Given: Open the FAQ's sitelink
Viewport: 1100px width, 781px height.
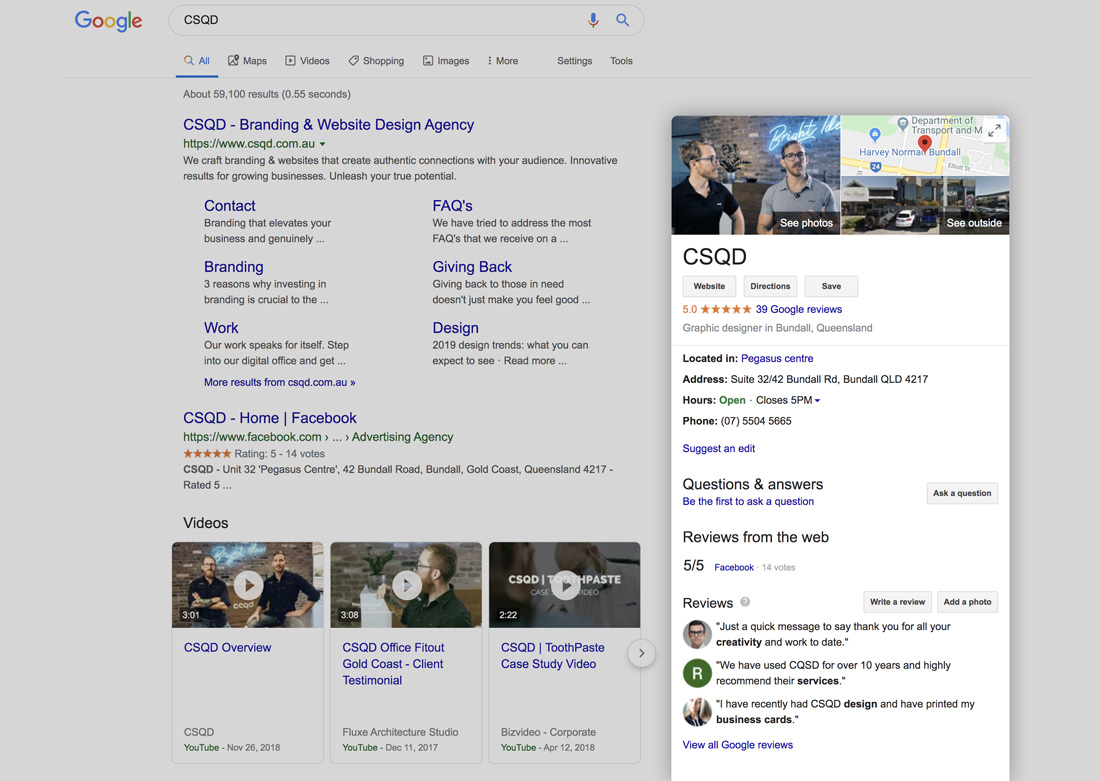Looking at the screenshot, I should pos(452,206).
